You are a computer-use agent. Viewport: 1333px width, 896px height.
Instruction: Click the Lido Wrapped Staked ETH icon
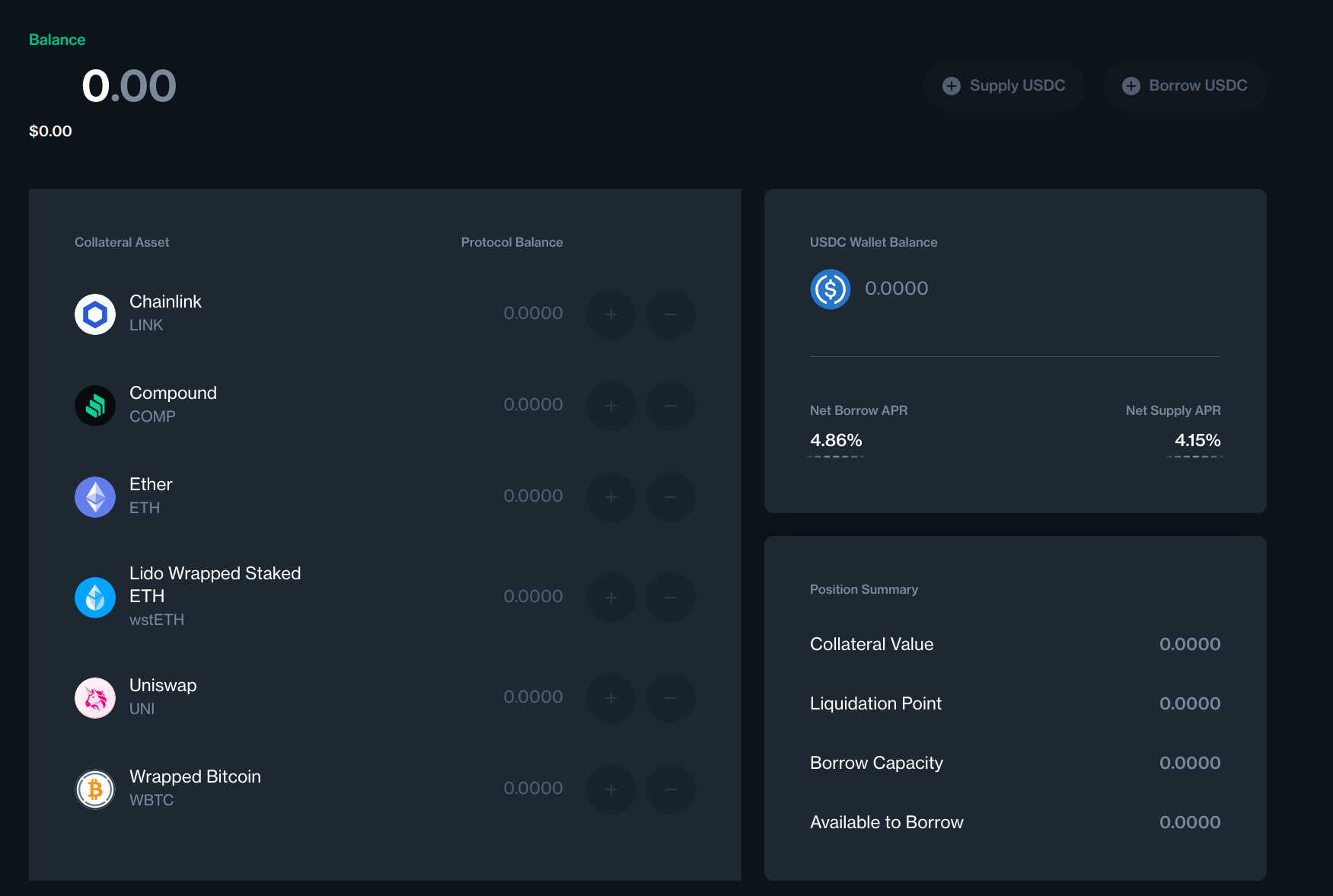coord(94,598)
